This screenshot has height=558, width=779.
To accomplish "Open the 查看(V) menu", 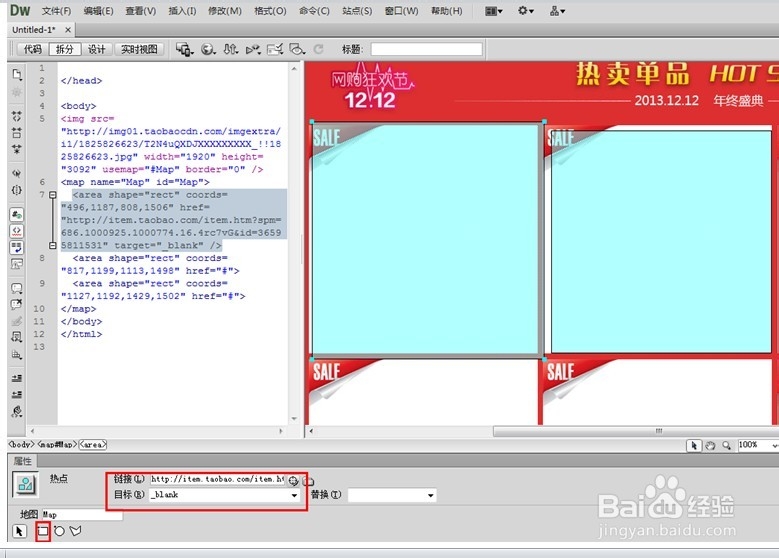I will pos(141,11).
